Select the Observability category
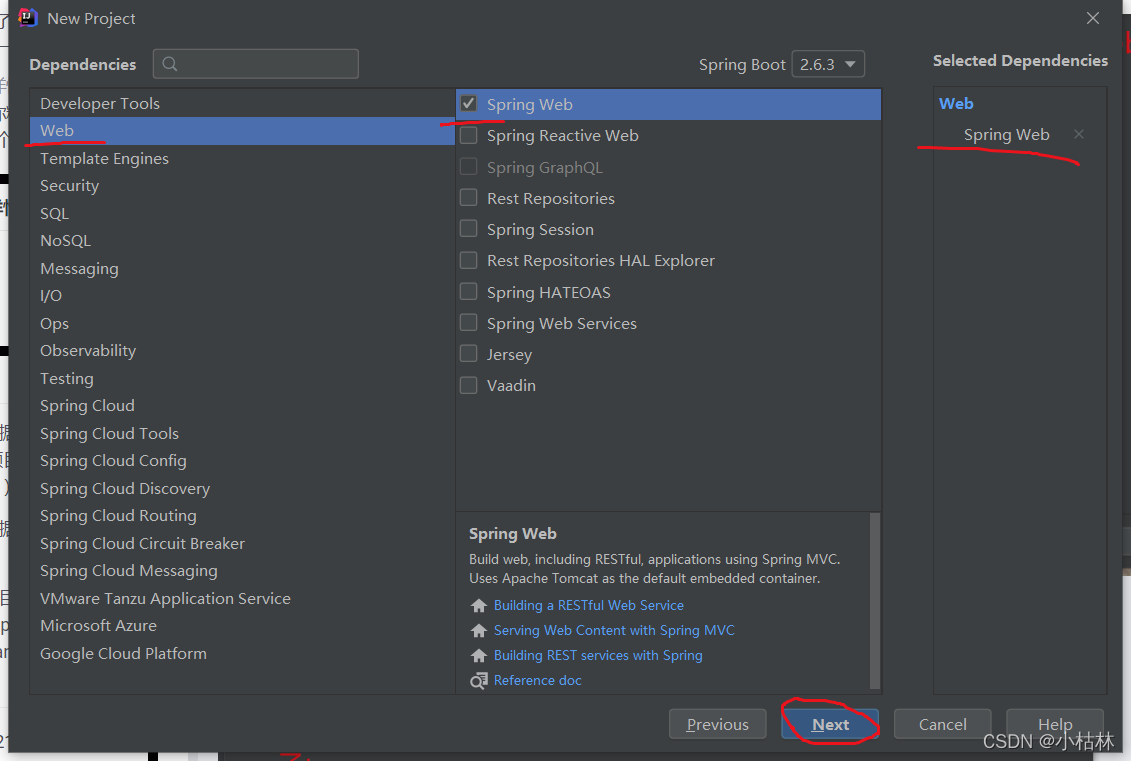This screenshot has height=761, width=1131. 242,351
